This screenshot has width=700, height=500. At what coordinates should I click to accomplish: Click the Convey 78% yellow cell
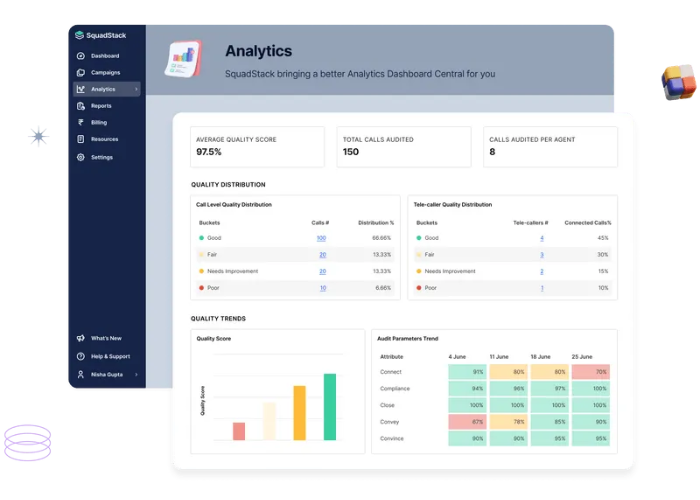tap(508, 422)
